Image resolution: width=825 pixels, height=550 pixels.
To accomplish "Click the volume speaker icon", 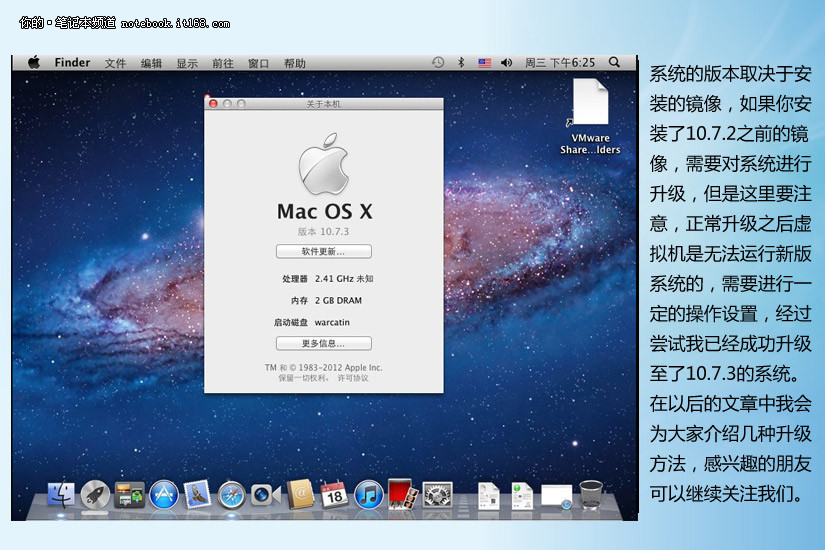I will coord(506,63).
